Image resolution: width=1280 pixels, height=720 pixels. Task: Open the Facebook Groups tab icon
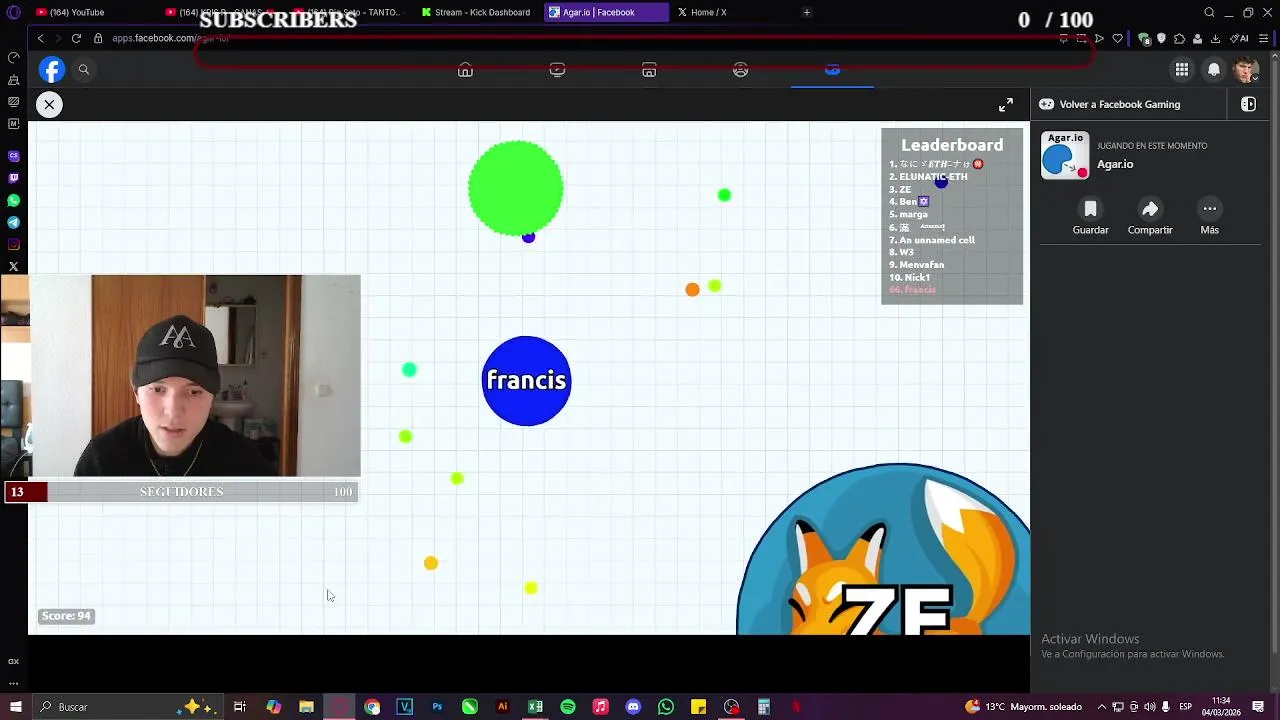pyautogui.click(x=741, y=69)
